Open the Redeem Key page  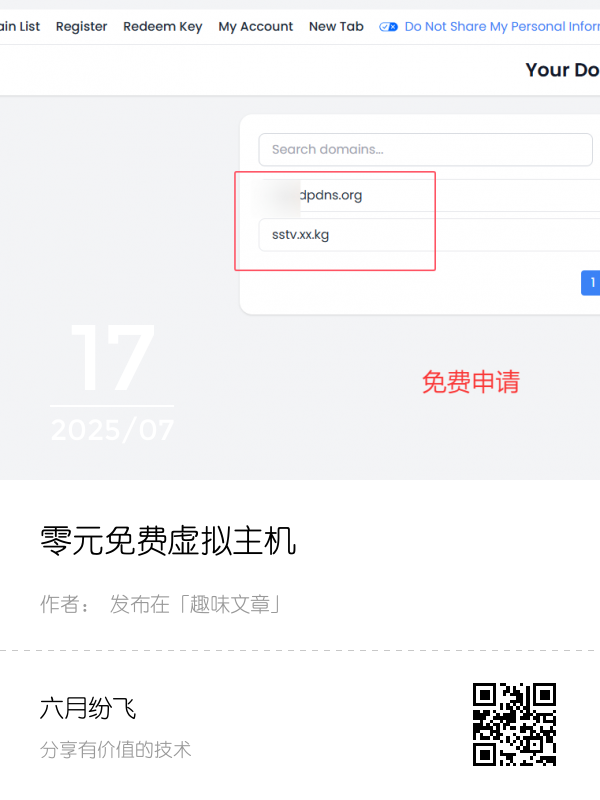click(163, 27)
